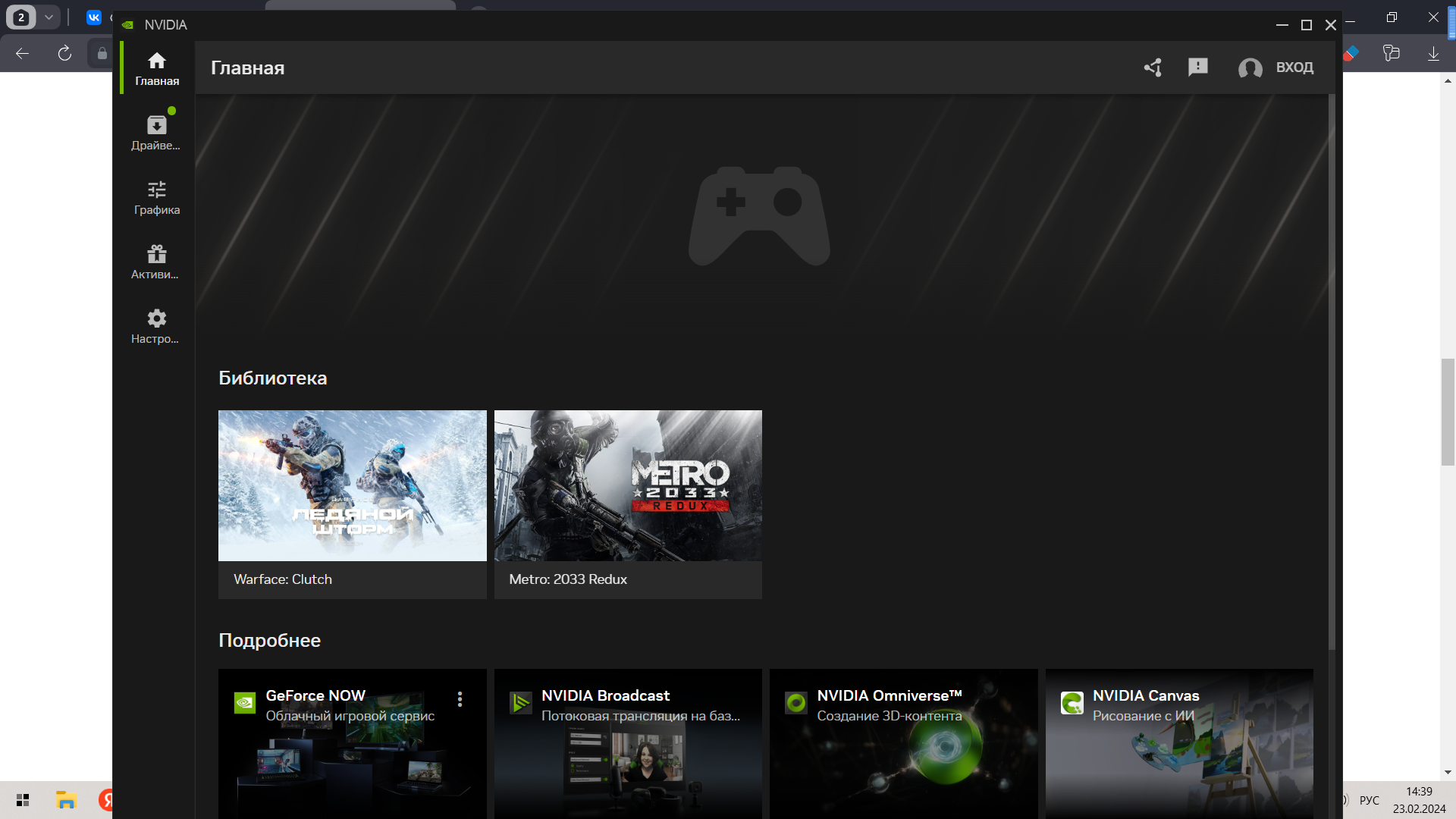Click the РУС language indicator
This screenshot has width=1456, height=819.
1370,800
